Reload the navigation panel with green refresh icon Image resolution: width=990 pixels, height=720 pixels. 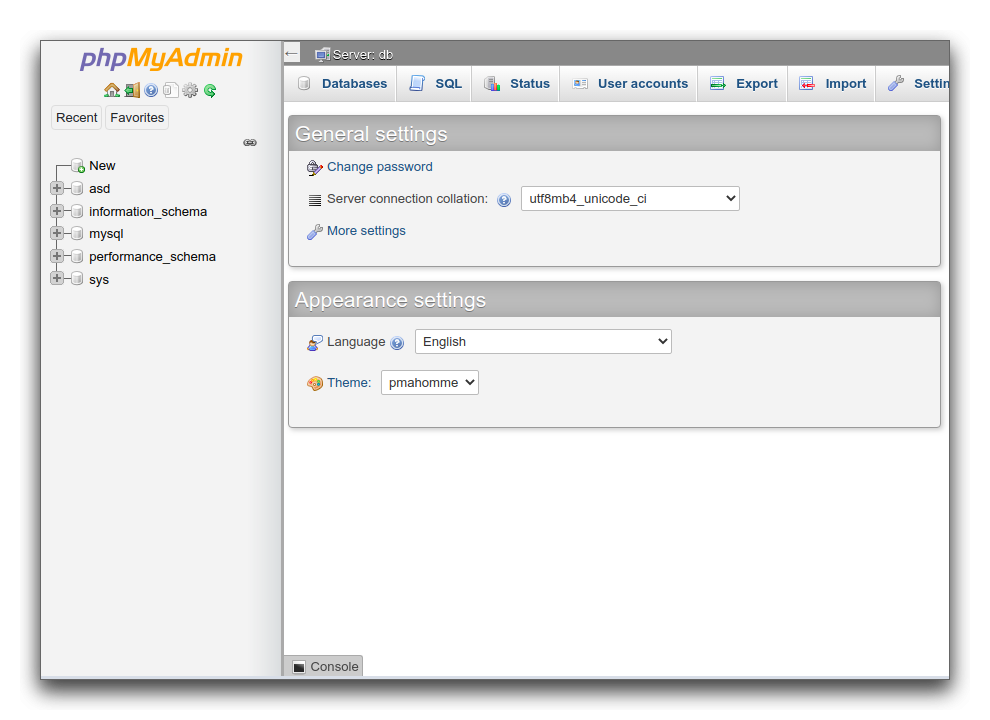pos(210,90)
